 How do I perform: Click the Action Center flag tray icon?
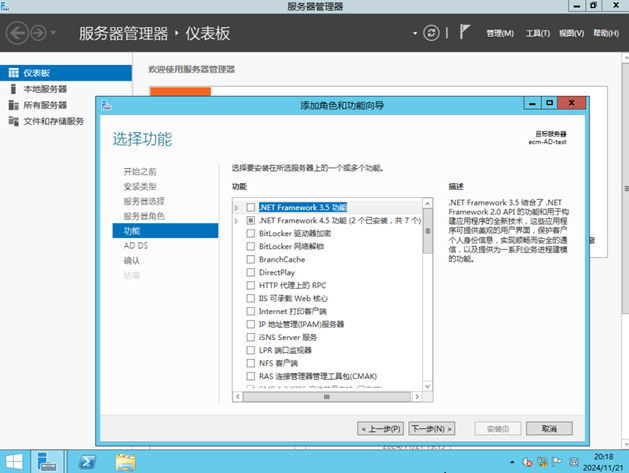point(557,462)
